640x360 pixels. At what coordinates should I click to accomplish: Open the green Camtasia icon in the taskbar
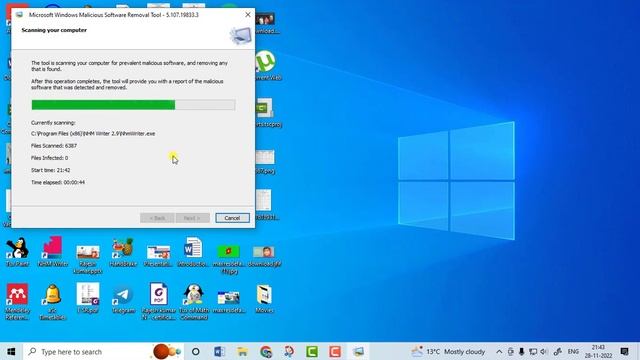click(312, 351)
